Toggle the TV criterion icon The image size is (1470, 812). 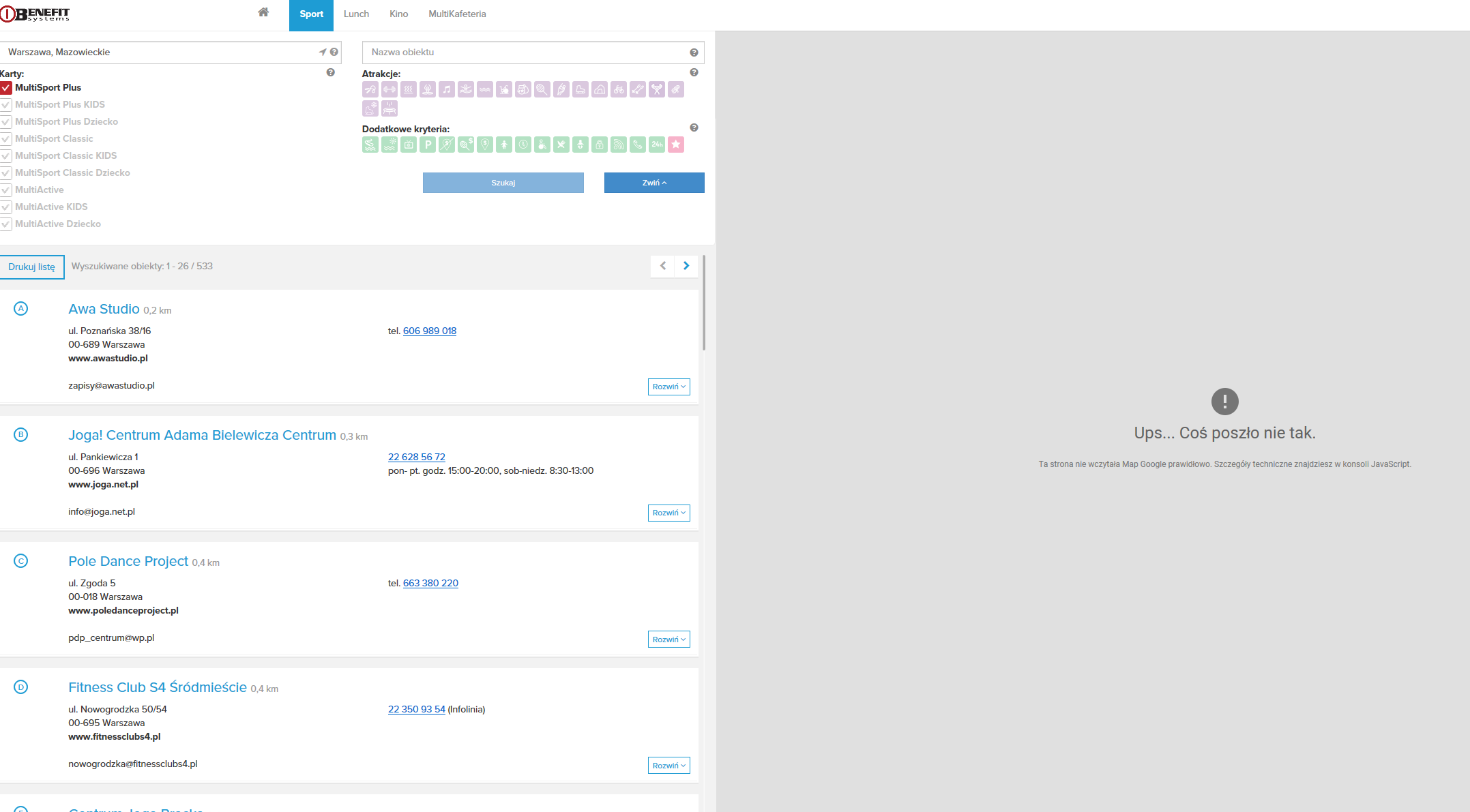tap(409, 145)
